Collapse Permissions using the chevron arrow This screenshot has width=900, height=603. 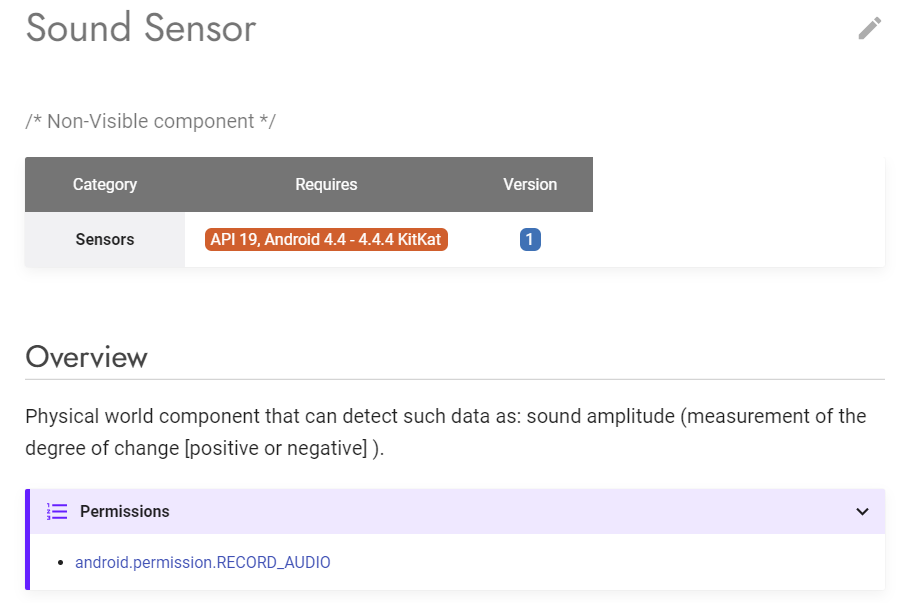[x=862, y=511]
